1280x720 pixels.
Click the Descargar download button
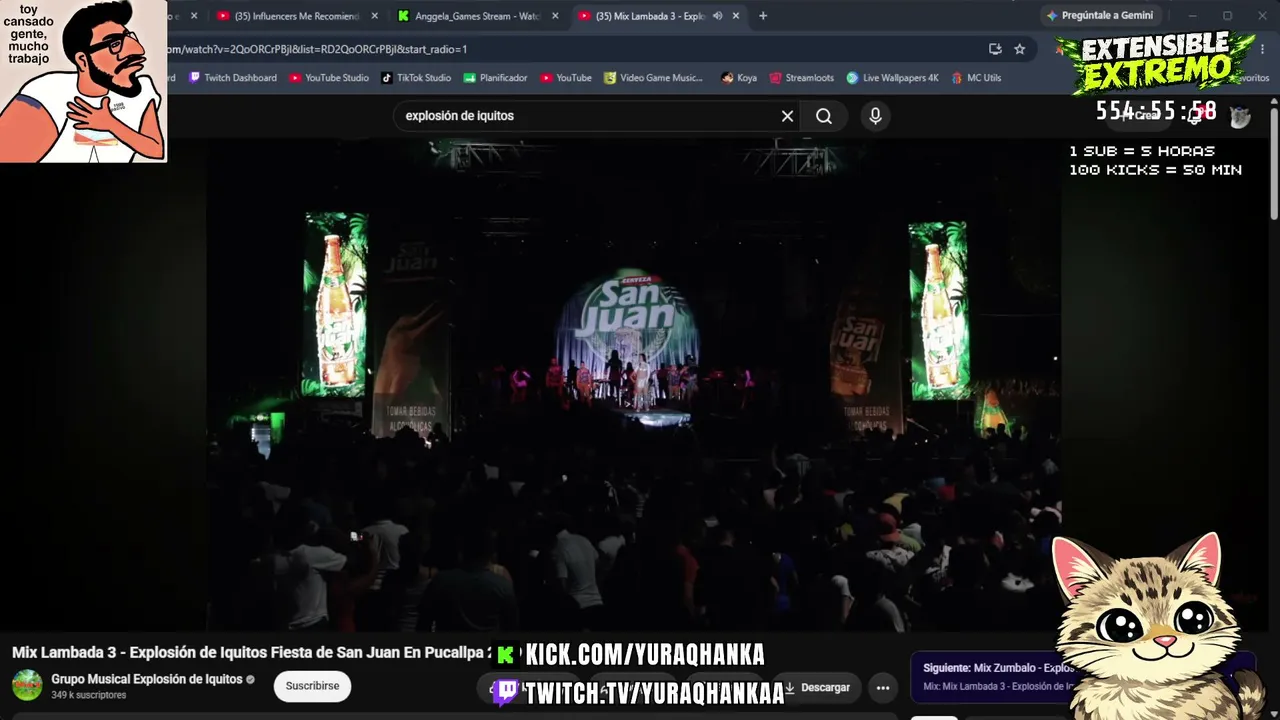tap(817, 688)
